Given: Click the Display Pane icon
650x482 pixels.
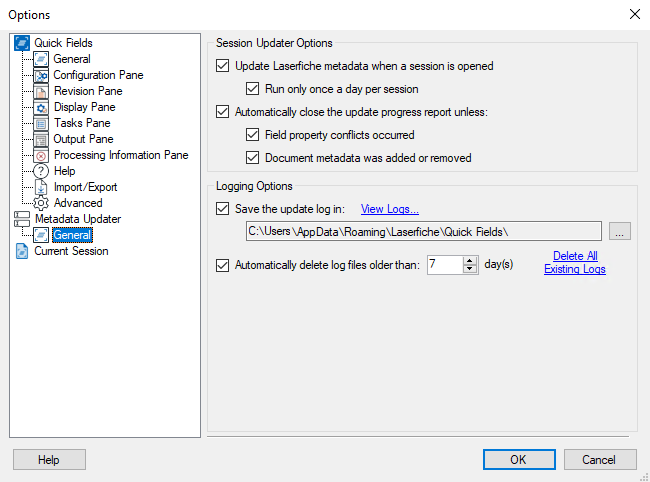Looking at the screenshot, I should click(x=41, y=107).
